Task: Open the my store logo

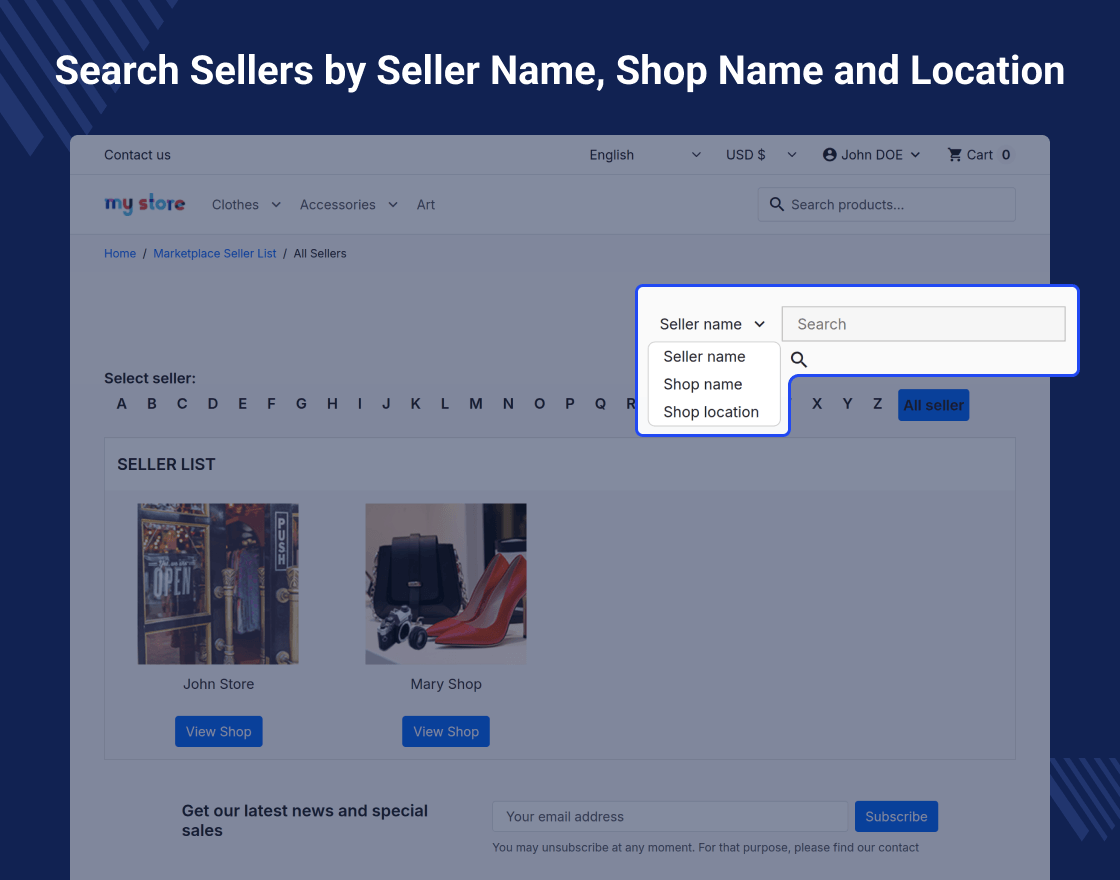Action: point(144,204)
